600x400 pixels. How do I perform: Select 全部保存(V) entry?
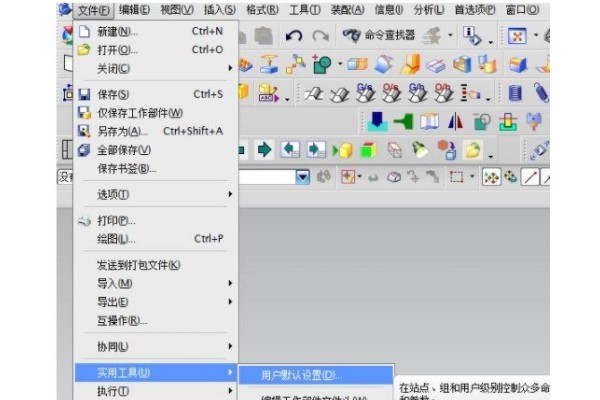pyautogui.click(x=156, y=150)
